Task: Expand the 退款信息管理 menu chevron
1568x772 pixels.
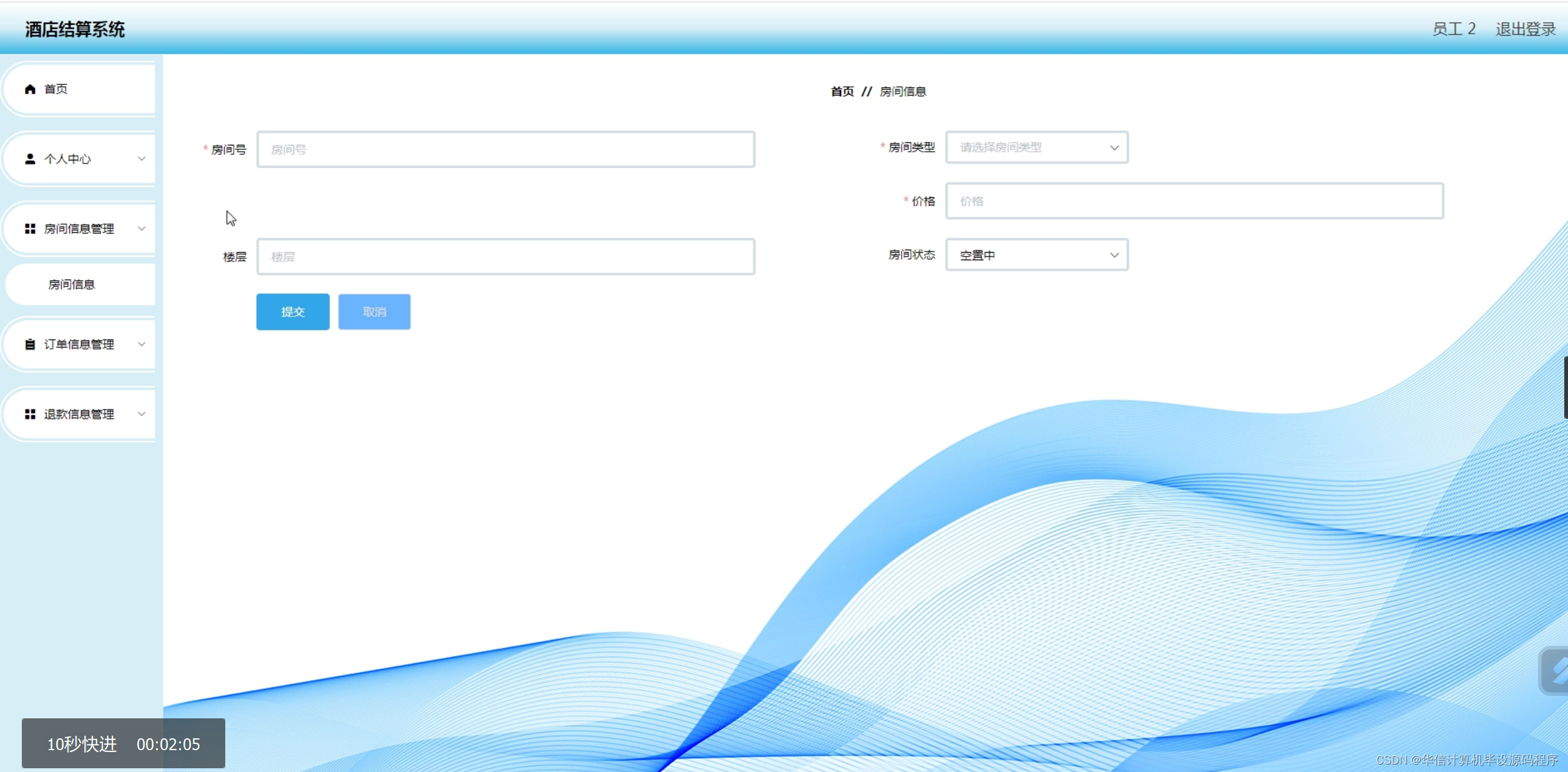Action: coord(142,414)
